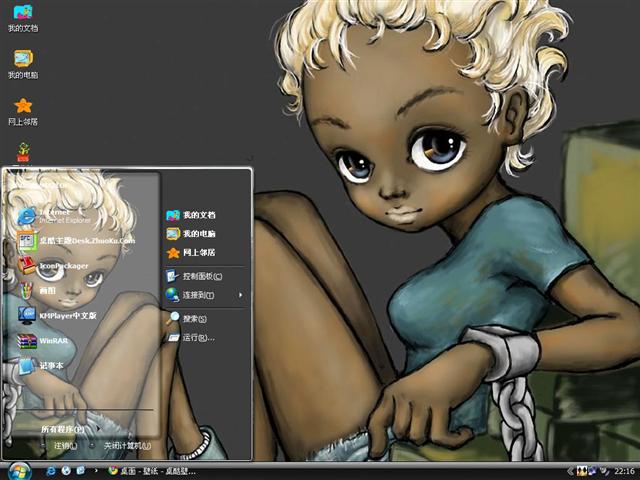Expand quick launch overflow chevron
The height and width of the screenshot is (480, 640).
click(x=96, y=471)
